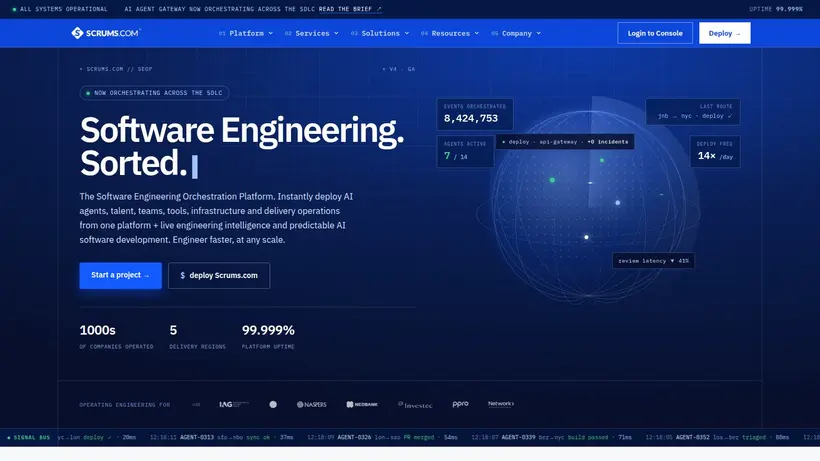Click Start a project button
Viewport: 820px width, 461px height.
click(x=120, y=275)
